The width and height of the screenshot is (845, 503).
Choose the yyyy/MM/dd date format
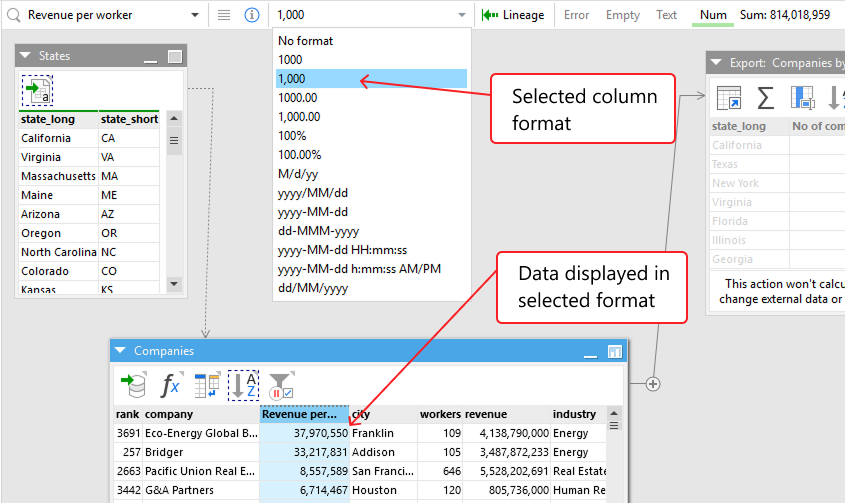click(371, 193)
